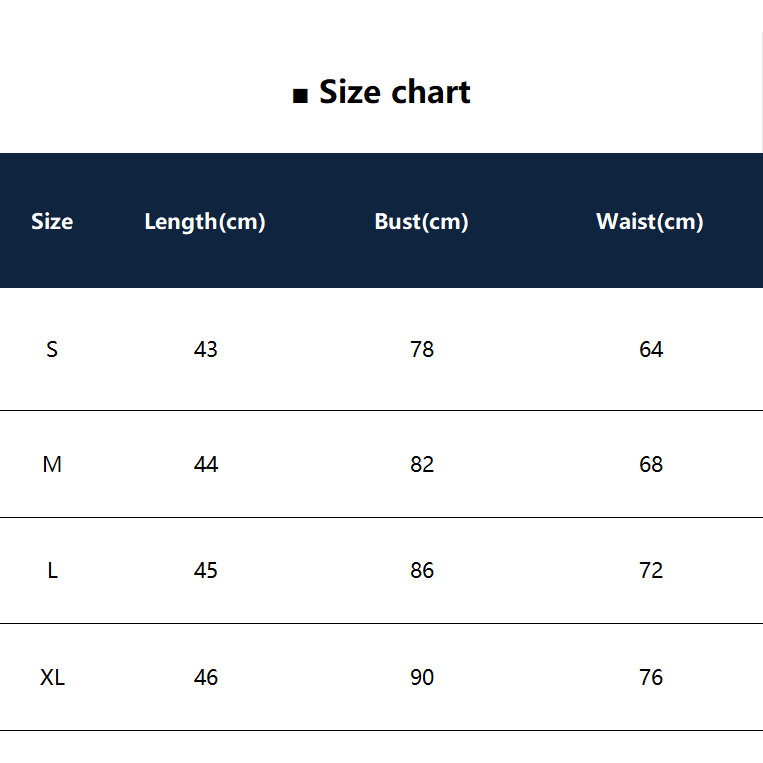Click the L size row label
The width and height of the screenshot is (763, 763).
pyautogui.click(x=52, y=570)
